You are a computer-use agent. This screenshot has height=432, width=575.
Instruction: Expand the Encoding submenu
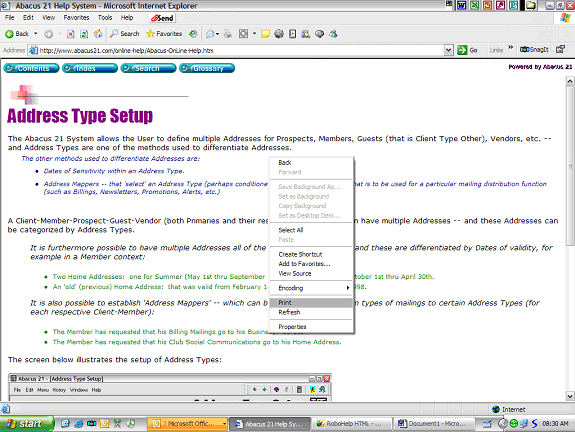point(311,288)
